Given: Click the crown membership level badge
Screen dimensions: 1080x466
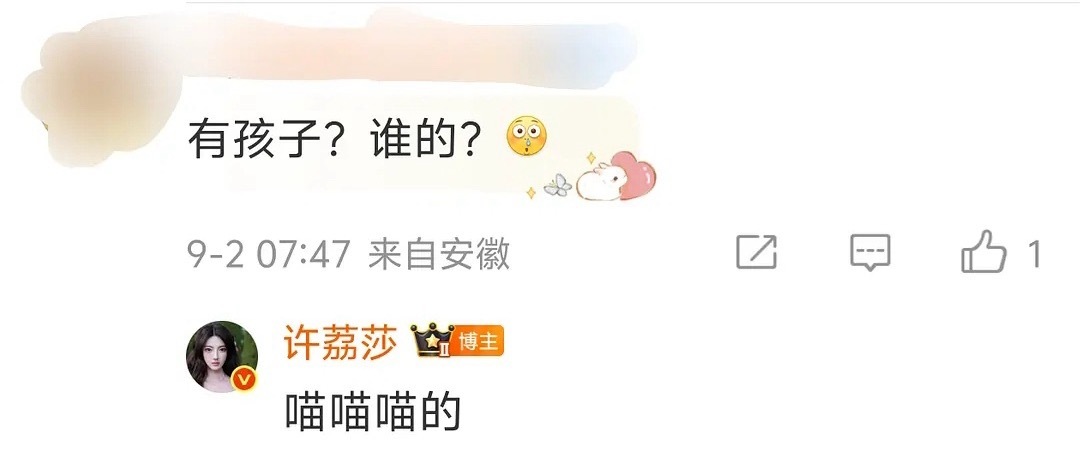Looking at the screenshot, I should (433, 340).
